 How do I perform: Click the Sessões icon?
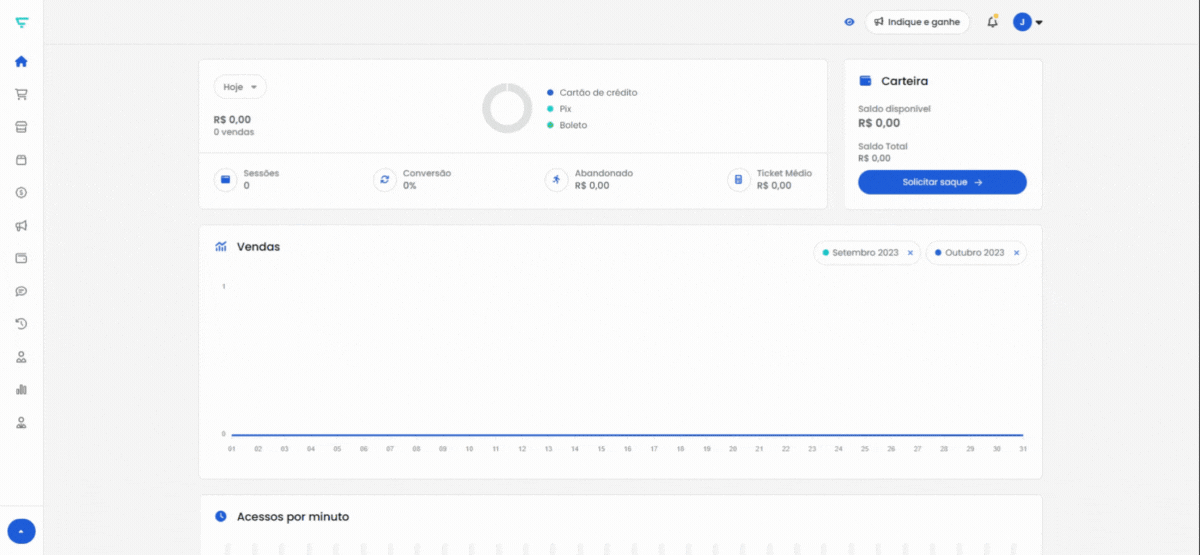pyautogui.click(x=226, y=180)
